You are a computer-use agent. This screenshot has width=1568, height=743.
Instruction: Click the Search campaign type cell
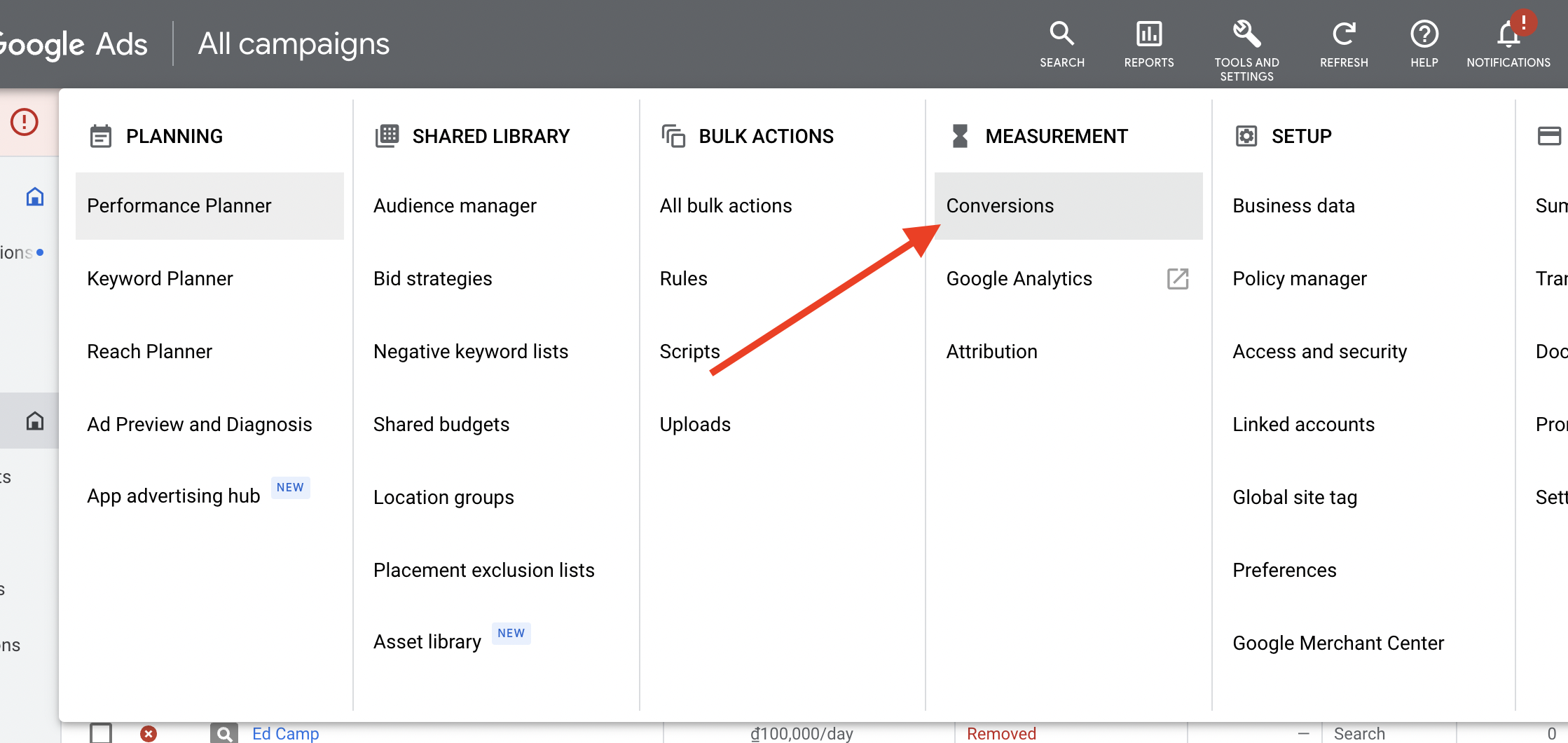1359,734
